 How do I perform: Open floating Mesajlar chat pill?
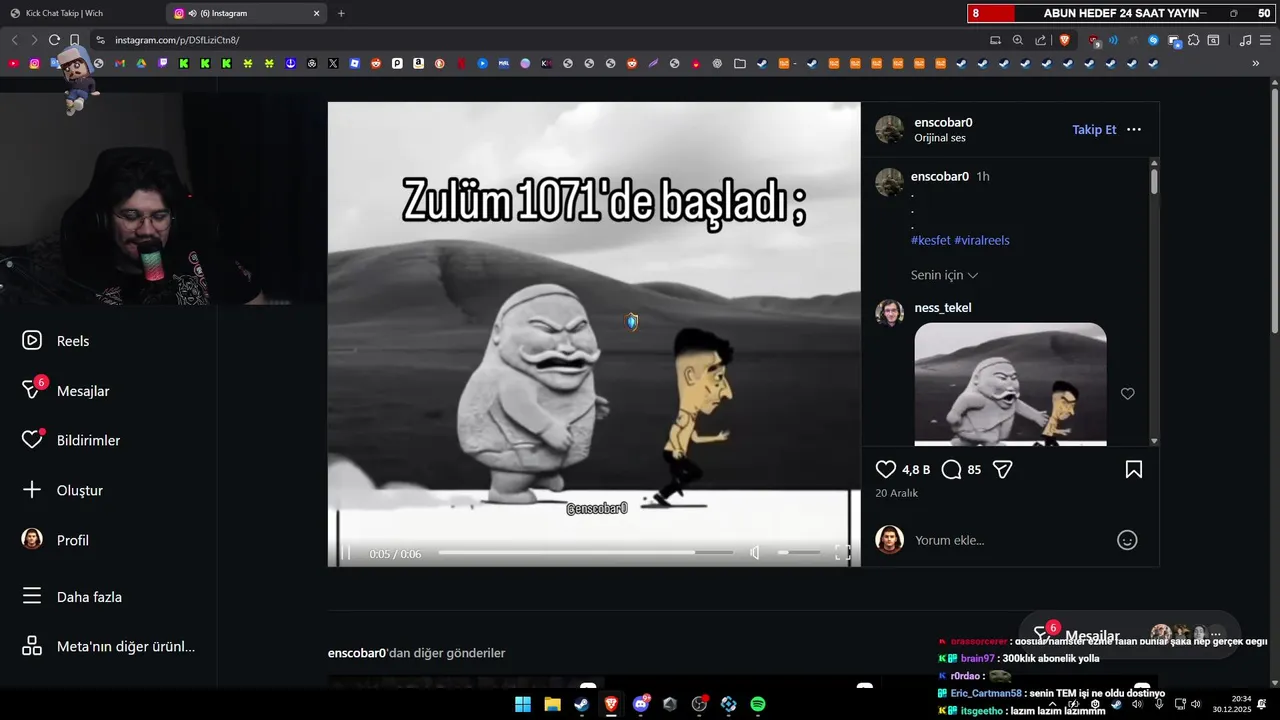(1129, 635)
